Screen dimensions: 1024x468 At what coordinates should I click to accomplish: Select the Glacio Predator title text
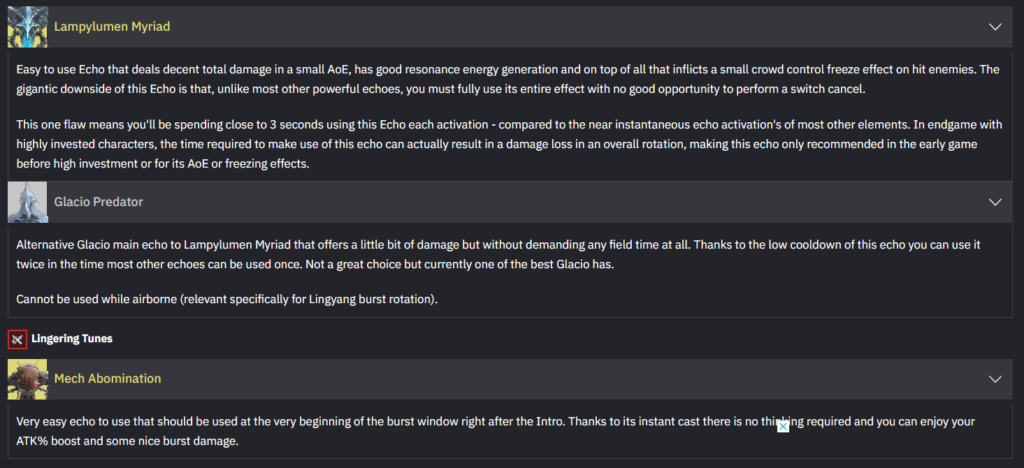point(98,202)
